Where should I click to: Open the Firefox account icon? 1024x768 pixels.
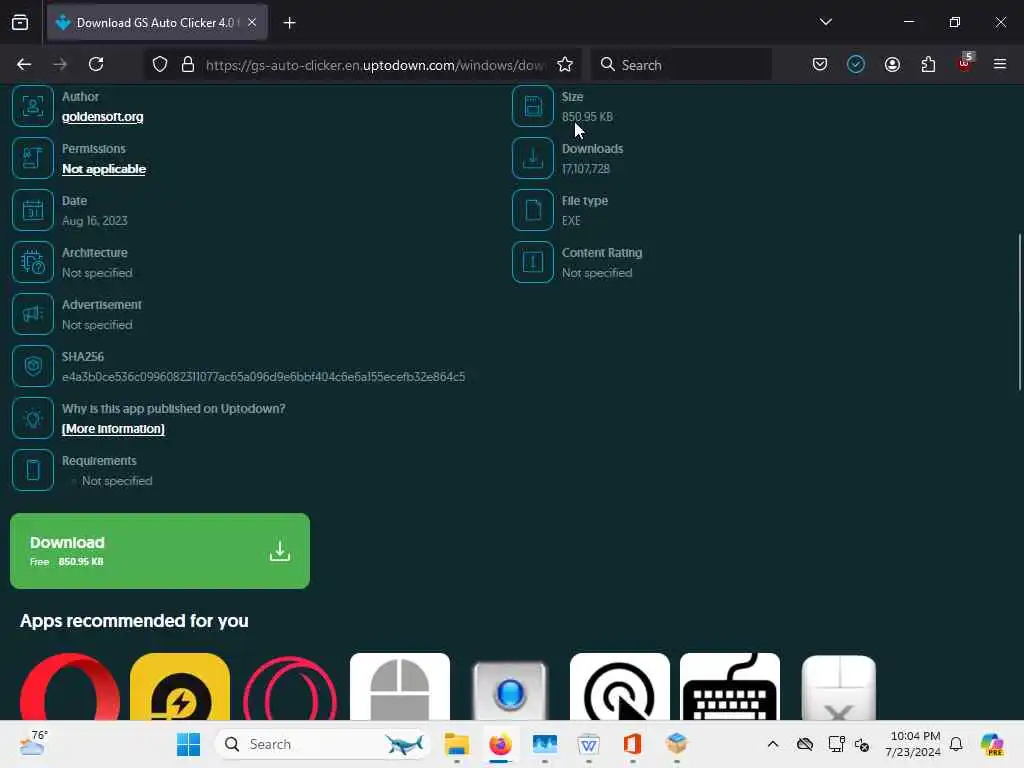892,64
